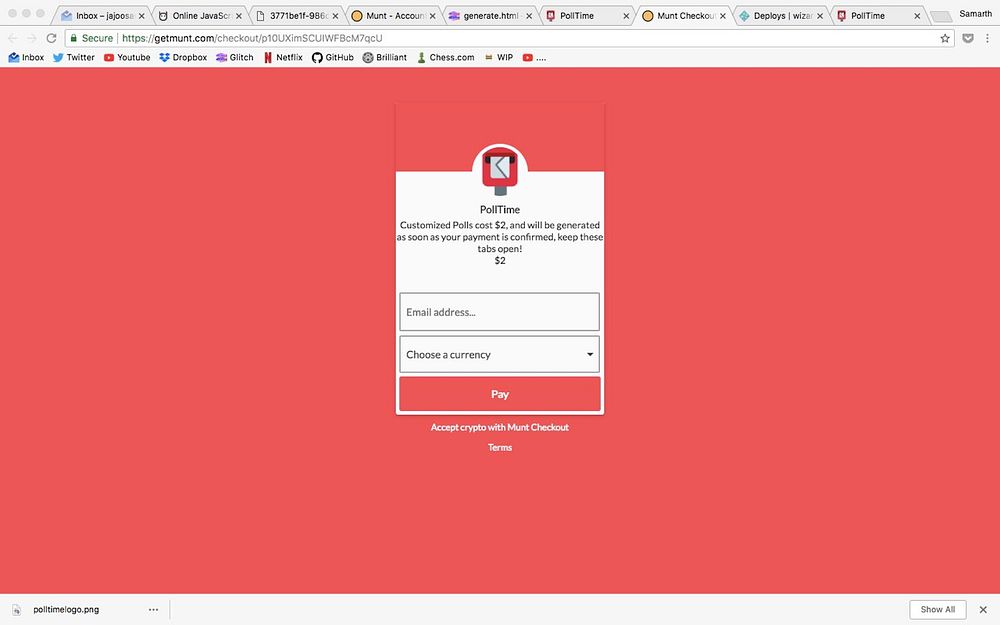
Task: Switch to the Munt - Account tab
Action: tap(394, 16)
